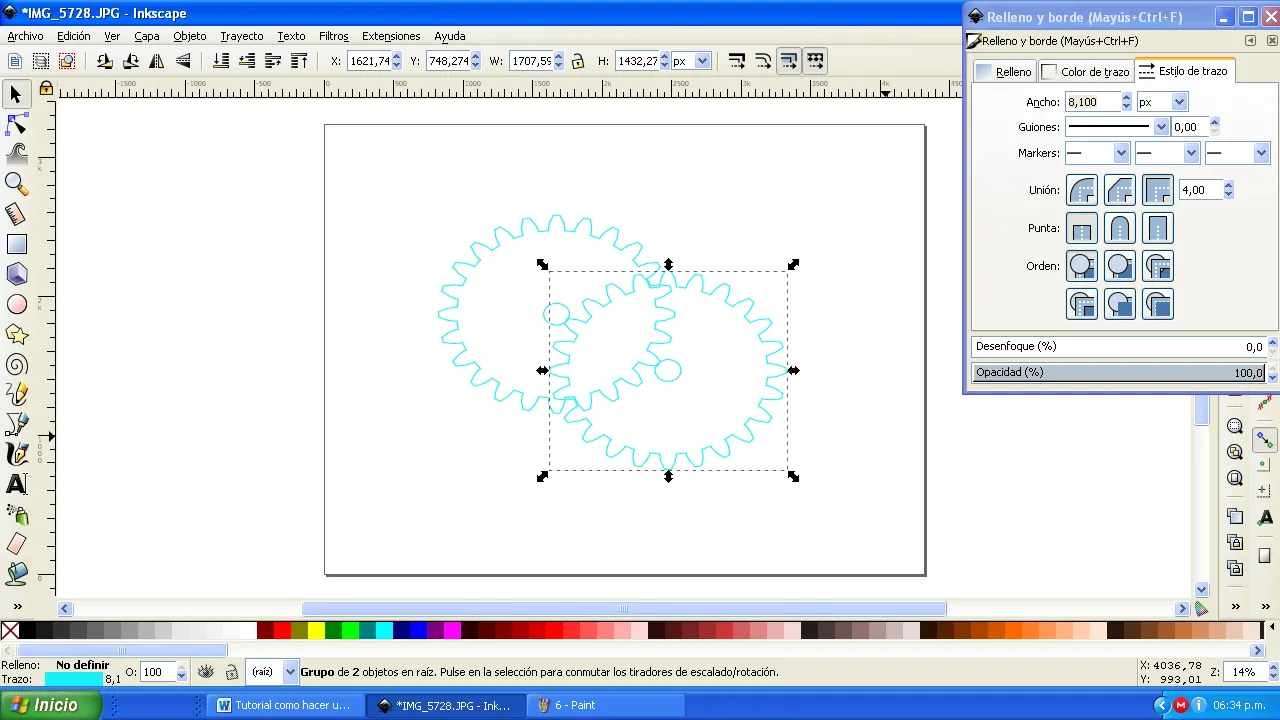The width and height of the screenshot is (1280, 720).
Task: Select the Rectangle tool
Action: click(x=16, y=244)
